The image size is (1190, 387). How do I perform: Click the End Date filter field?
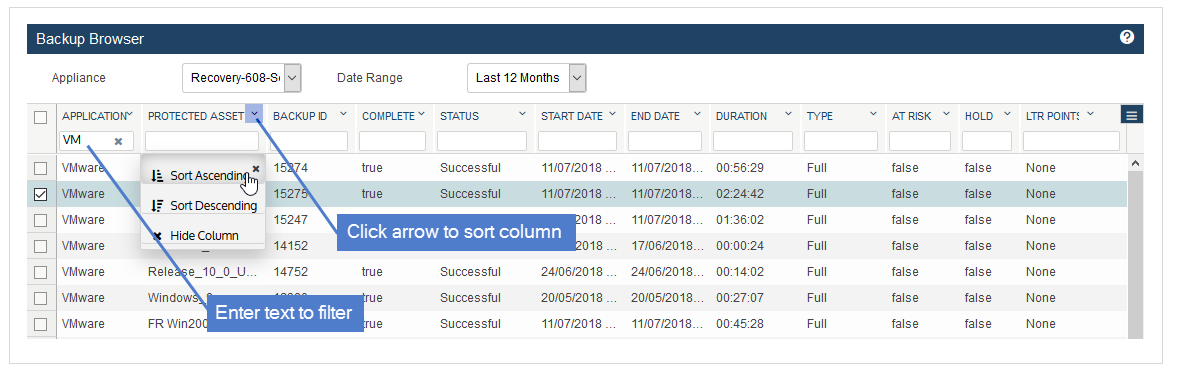click(666, 141)
